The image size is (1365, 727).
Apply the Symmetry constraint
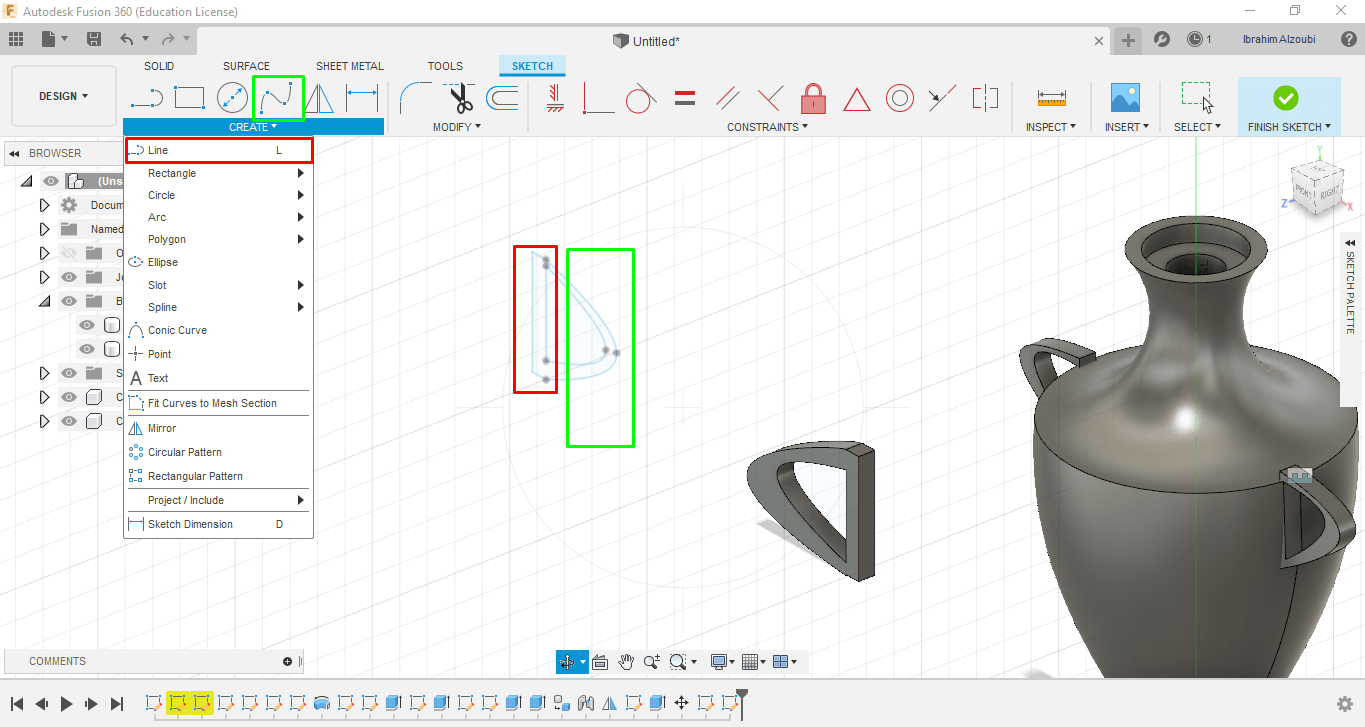[x=985, y=98]
